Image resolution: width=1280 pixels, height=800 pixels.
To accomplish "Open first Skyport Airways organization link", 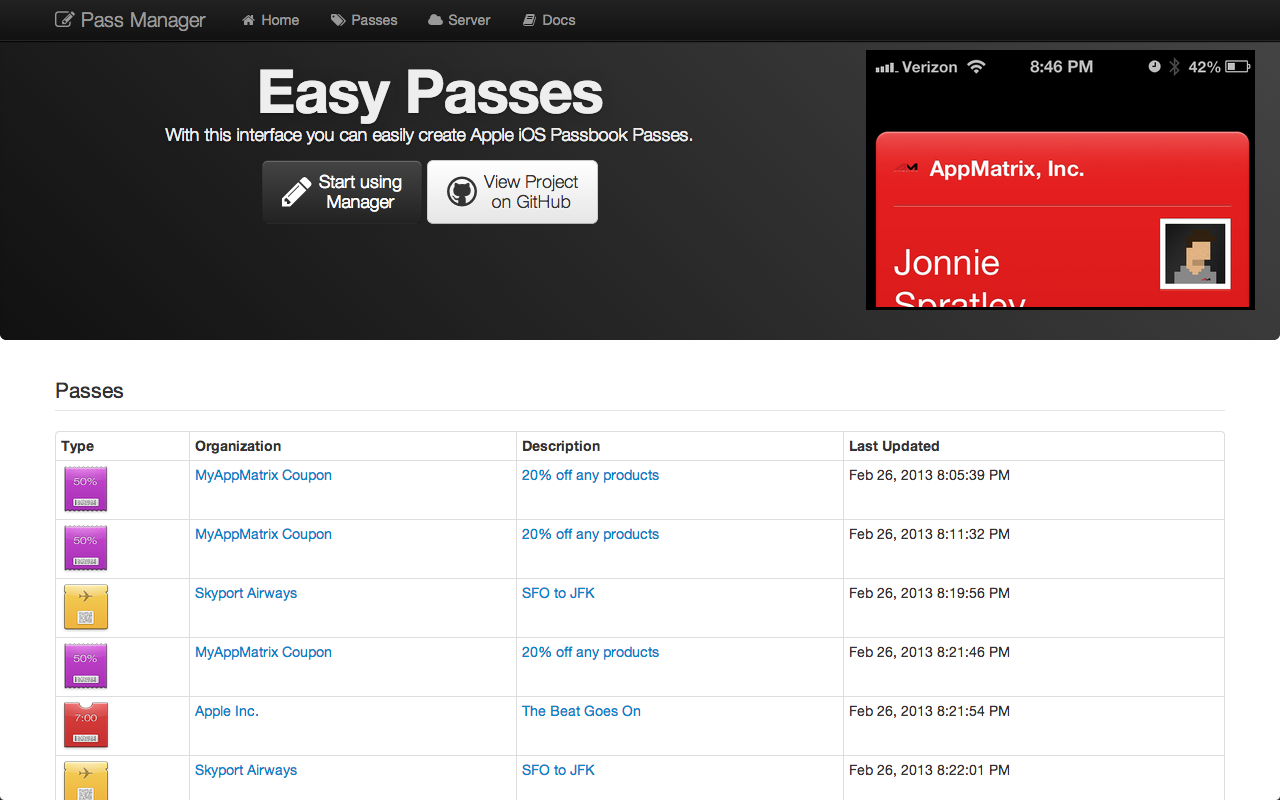I will [246, 593].
